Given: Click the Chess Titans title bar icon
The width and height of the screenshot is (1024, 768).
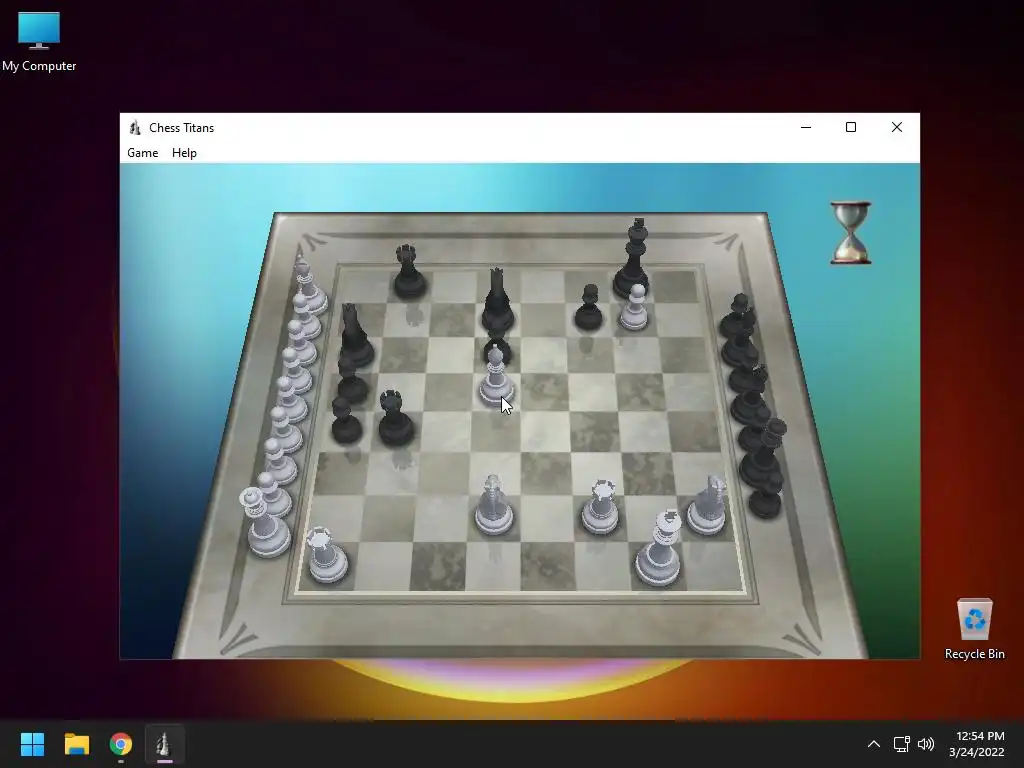Looking at the screenshot, I should pos(135,127).
